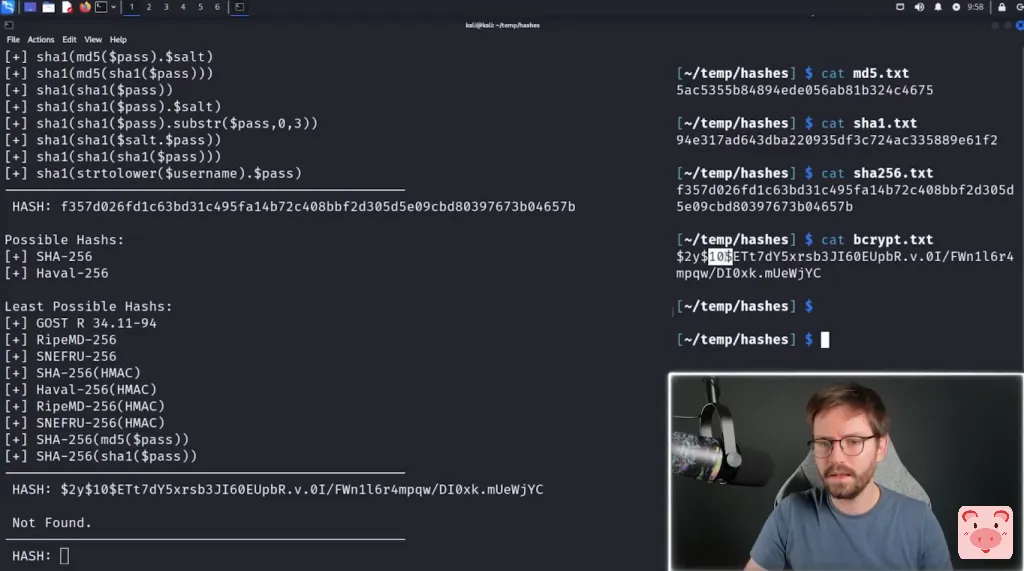Switch to workspace 4
The image size is (1024, 571).
[183, 7]
